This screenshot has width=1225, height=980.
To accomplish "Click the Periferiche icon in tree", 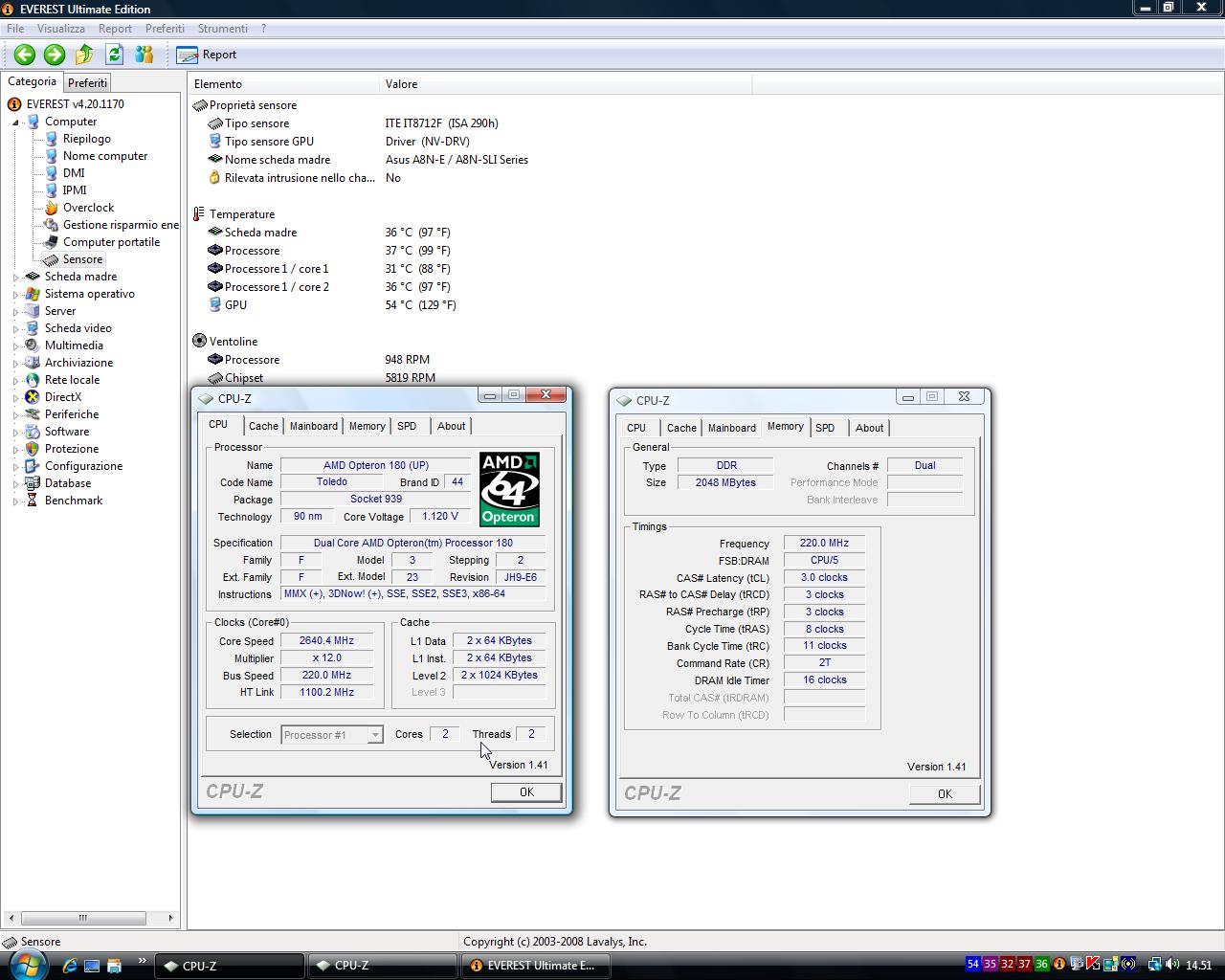I will [x=33, y=414].
